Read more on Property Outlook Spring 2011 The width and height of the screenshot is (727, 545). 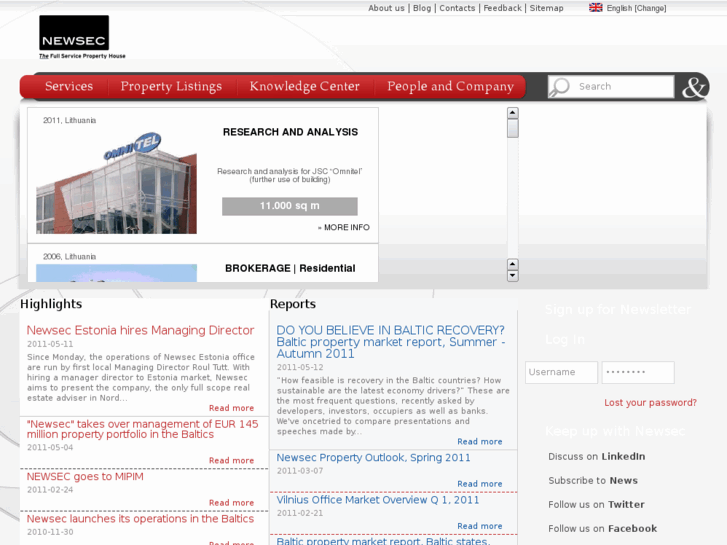(480, 484)
